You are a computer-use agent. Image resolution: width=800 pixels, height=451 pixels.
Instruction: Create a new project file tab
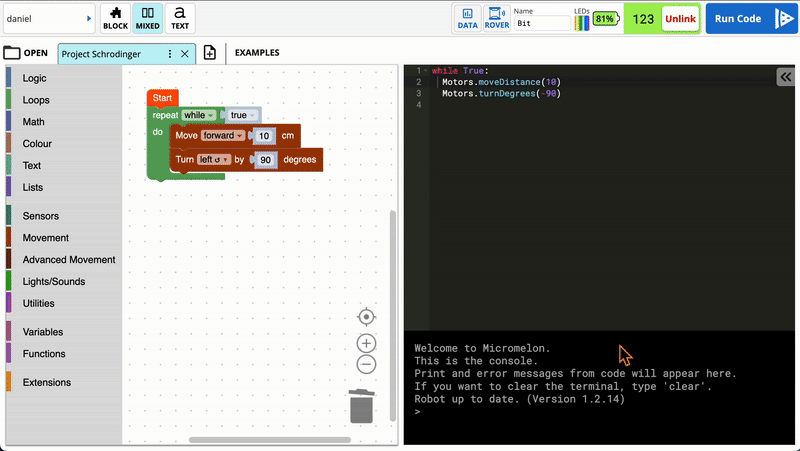point(210,53)
